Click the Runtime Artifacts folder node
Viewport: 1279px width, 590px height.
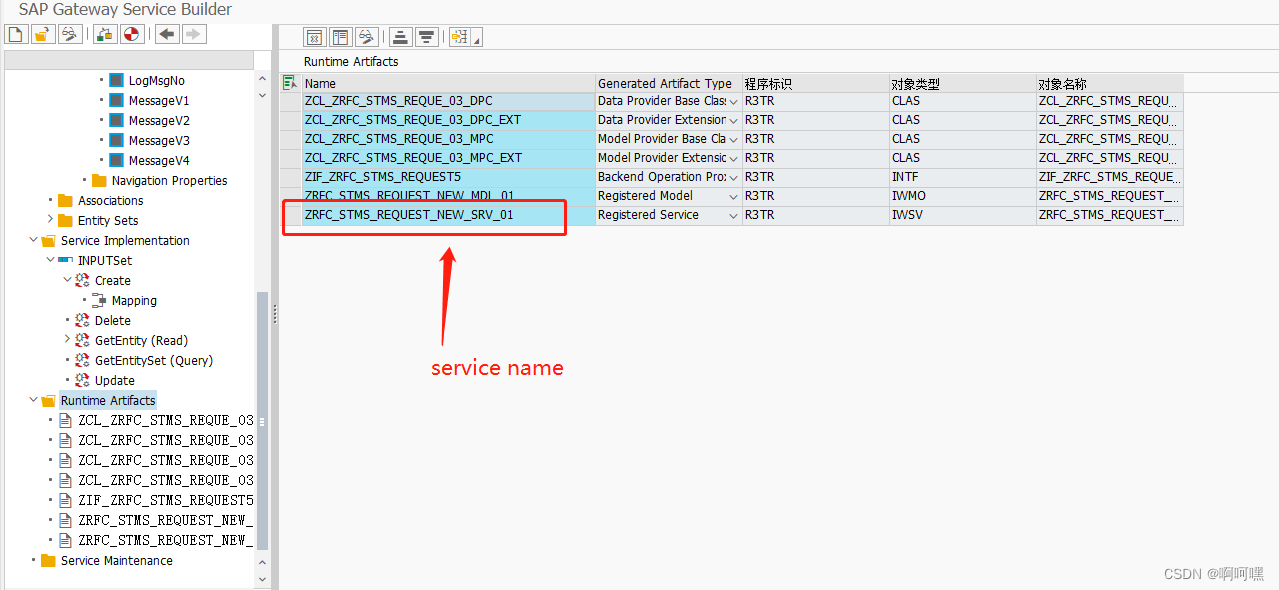(107, 400)
